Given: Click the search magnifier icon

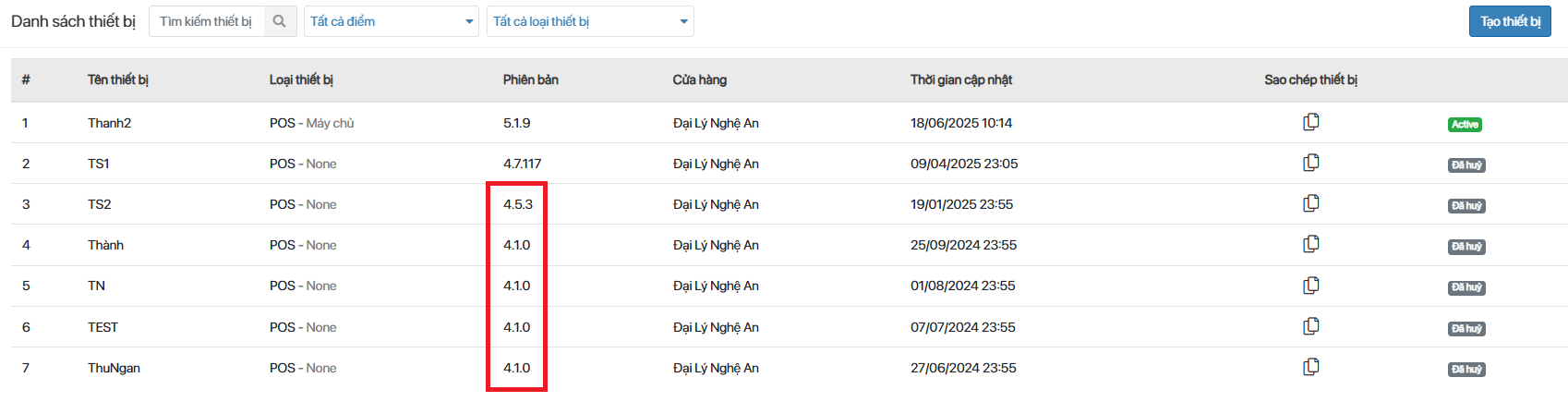Looking at the screenshot, I should (x=280, y=21).
